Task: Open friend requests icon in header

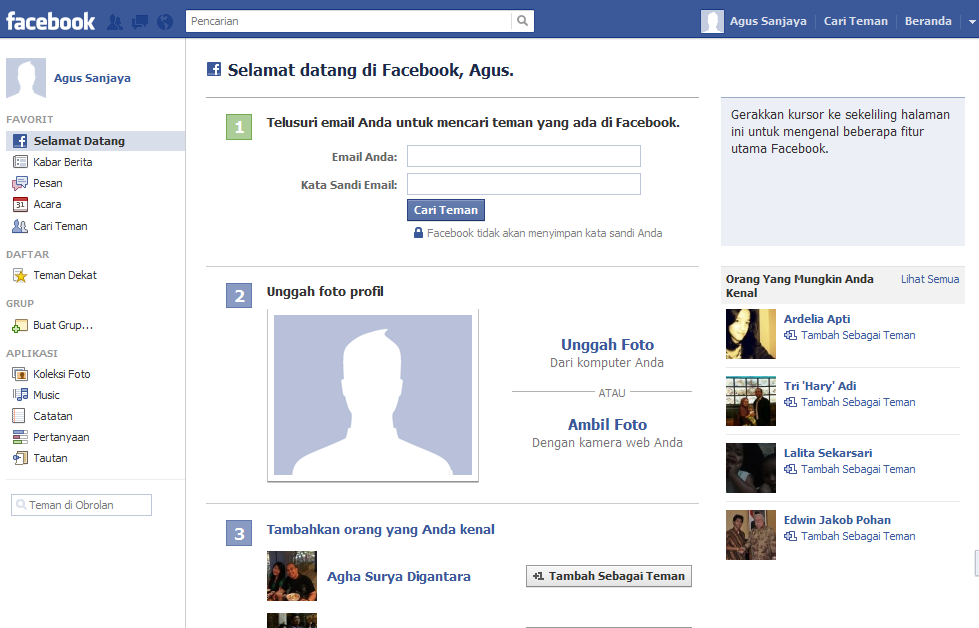Action: (x=115, y=22)
